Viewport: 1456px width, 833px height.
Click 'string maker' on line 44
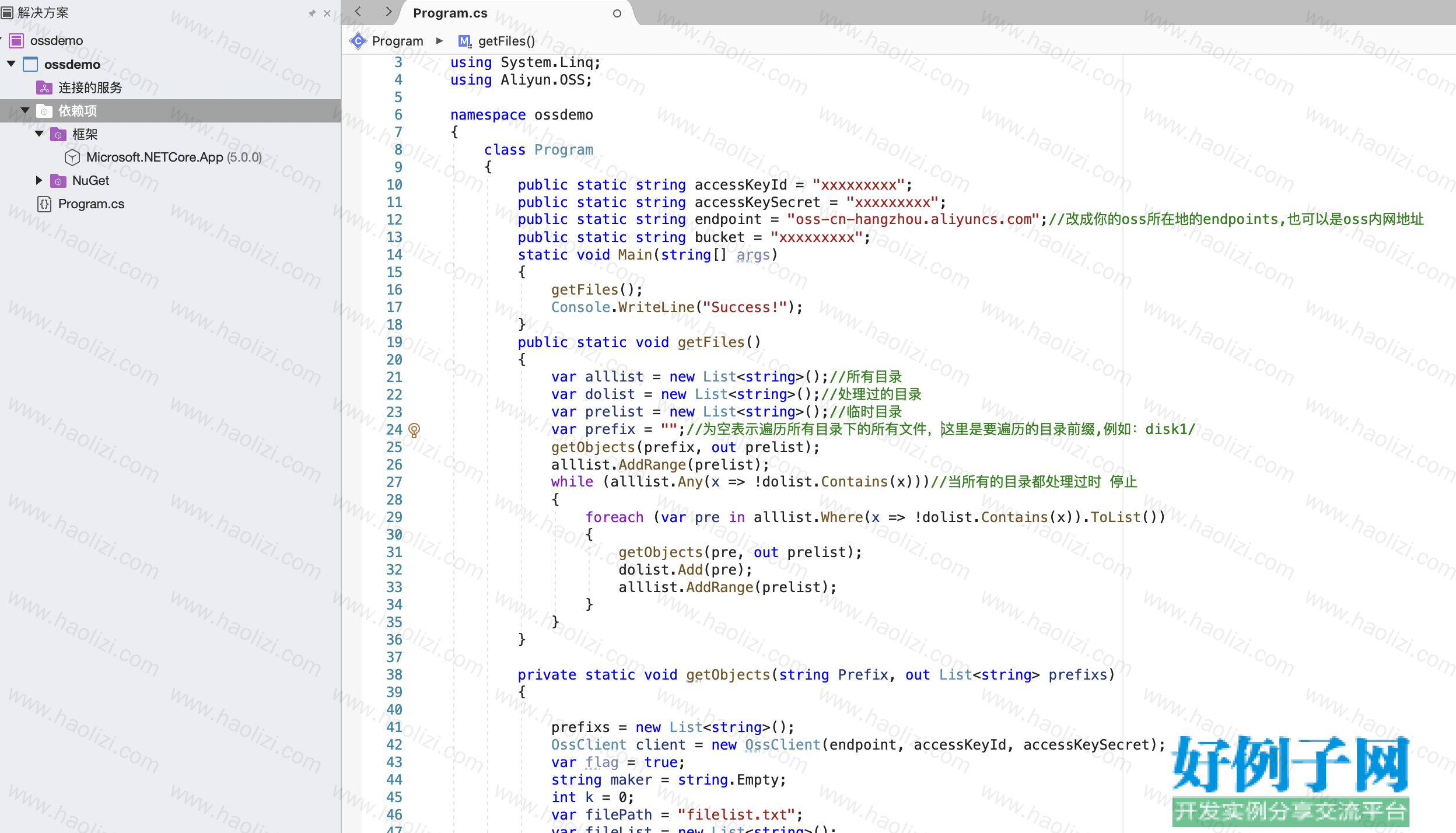601,780
